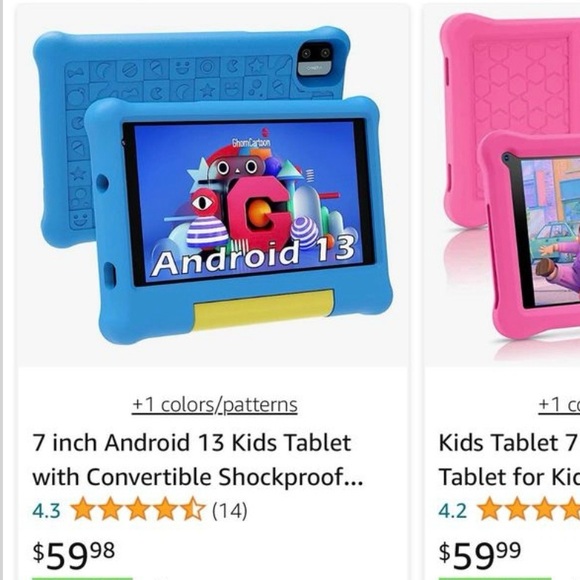This screenshot has width=580, height=580.
Task: Click the $59.99 price
Action: 480,556
